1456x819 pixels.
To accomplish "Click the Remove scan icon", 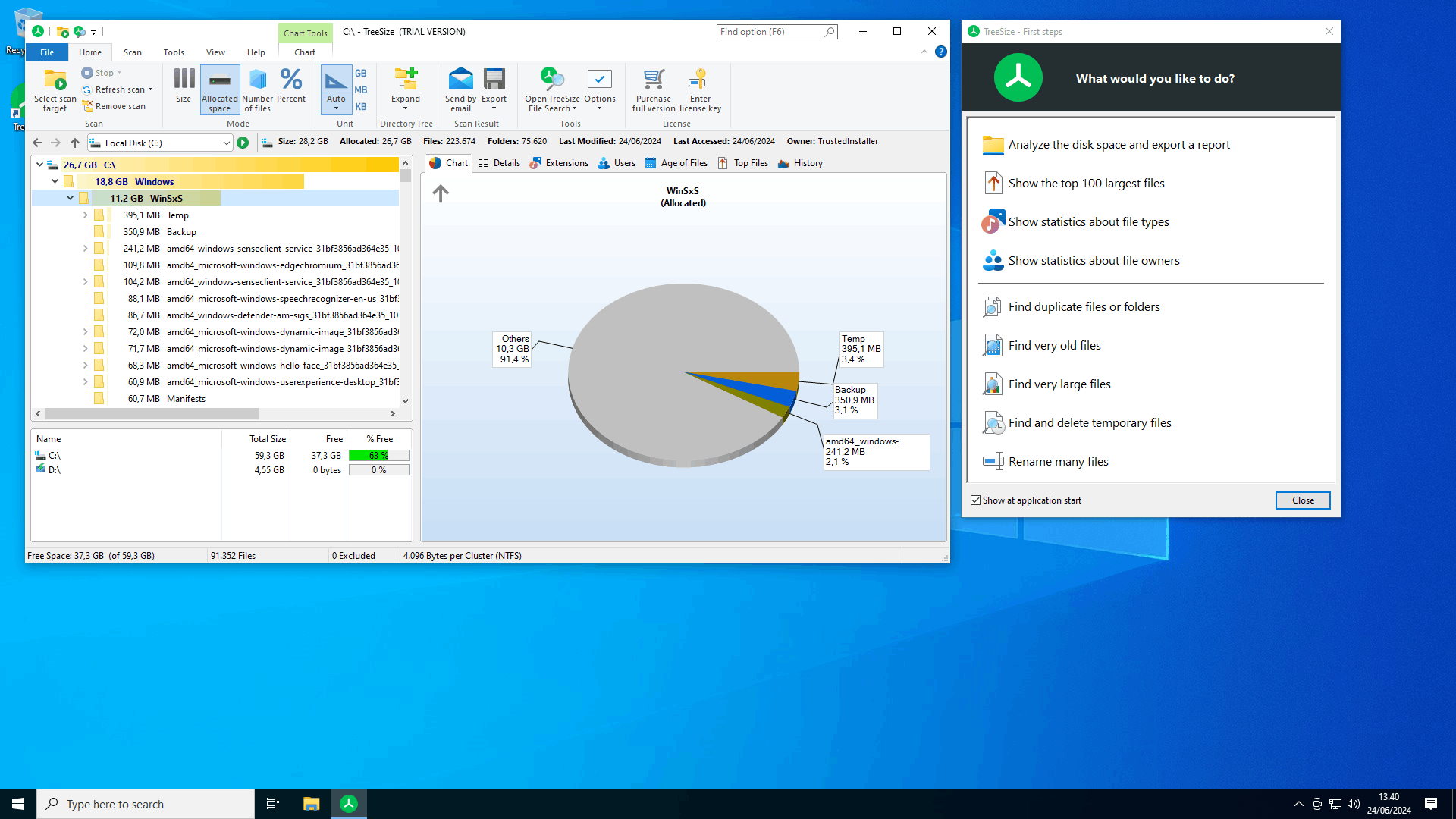I will pyautogui.click(x=87, y=106).
